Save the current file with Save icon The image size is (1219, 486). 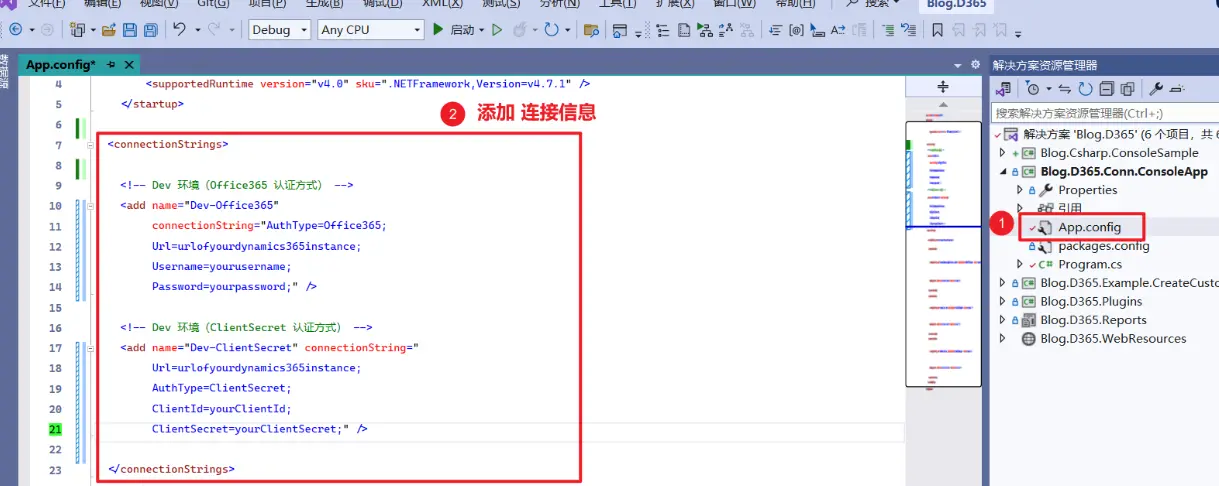pos(130,30)
